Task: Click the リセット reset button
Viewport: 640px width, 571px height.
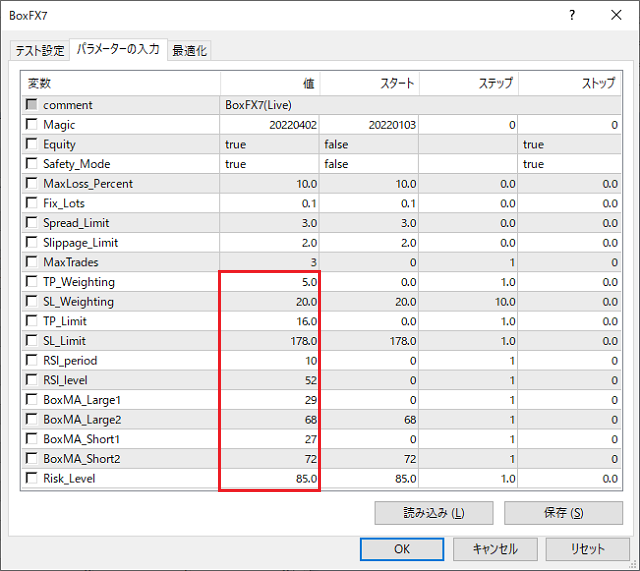Action: point(587,549)
